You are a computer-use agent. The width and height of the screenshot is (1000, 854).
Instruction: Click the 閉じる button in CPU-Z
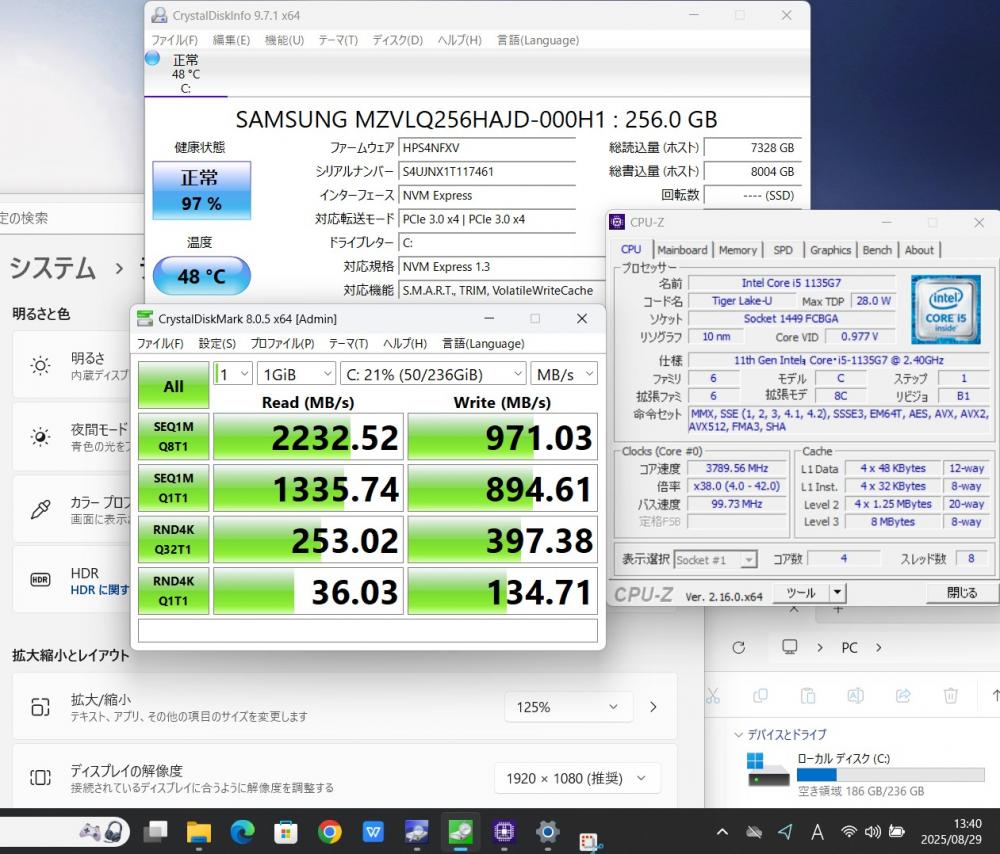coord(961,593)
